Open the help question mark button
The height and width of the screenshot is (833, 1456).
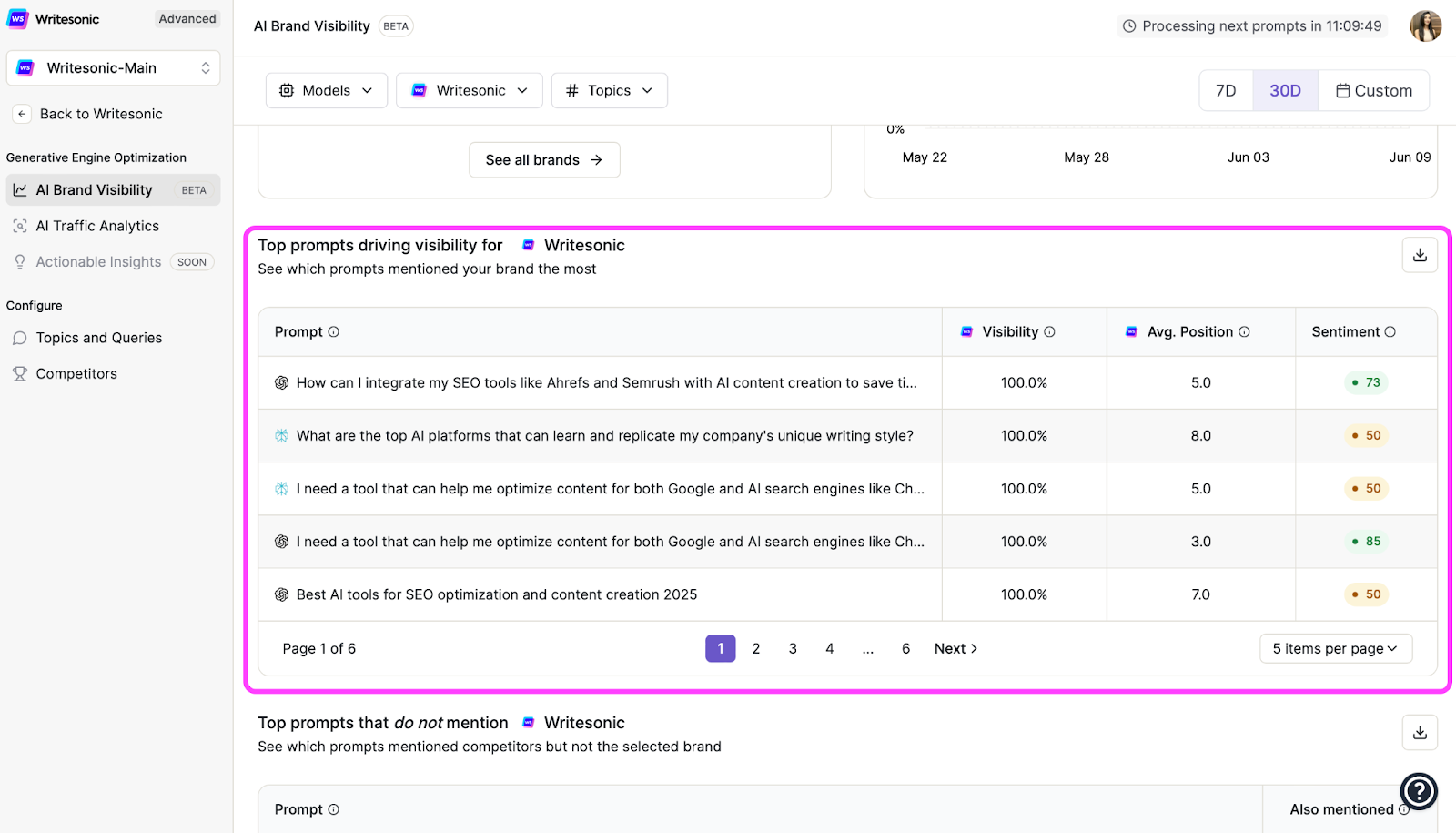1419,791
